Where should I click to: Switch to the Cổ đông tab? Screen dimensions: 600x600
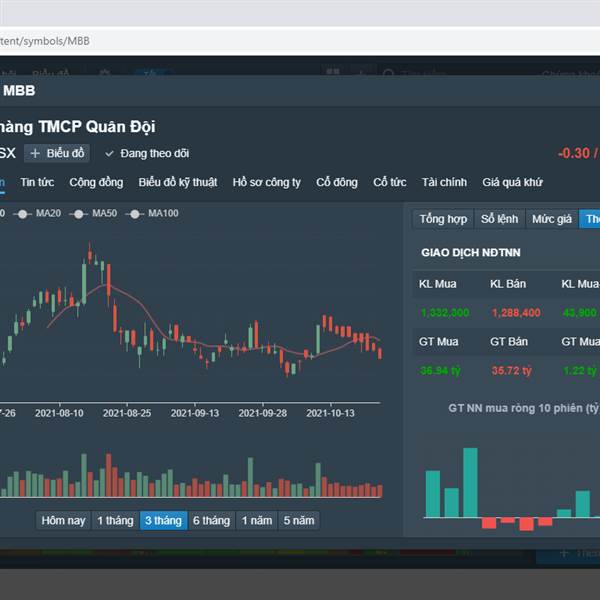pos(337,182)
